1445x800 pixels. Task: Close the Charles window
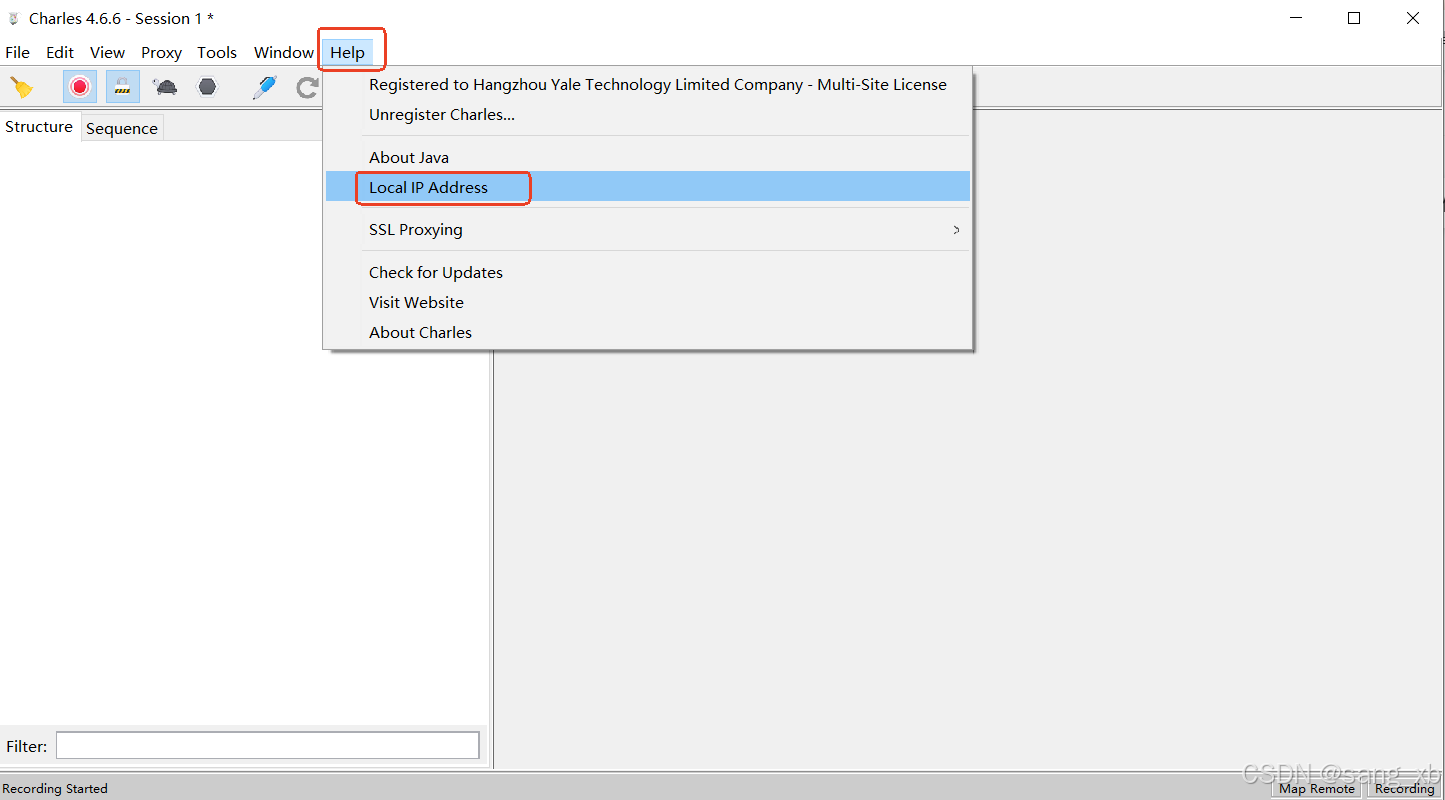1413,18
